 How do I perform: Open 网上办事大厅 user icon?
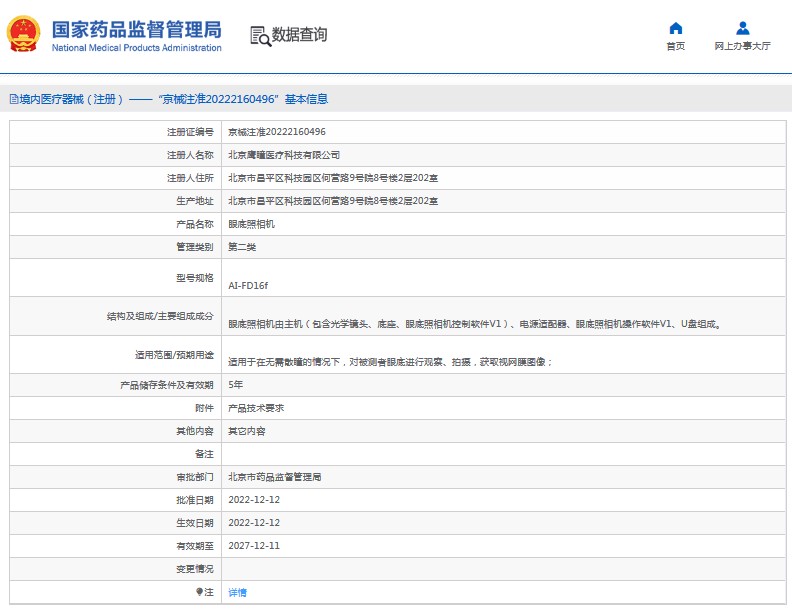[x=742, y=28]
